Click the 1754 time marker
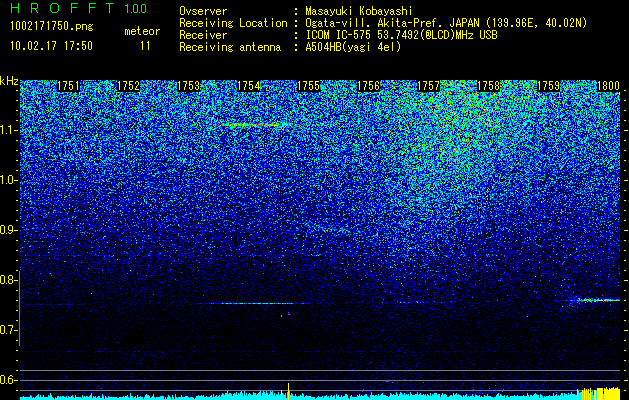This screenshot has height=400, width=629. pos(249,86)
